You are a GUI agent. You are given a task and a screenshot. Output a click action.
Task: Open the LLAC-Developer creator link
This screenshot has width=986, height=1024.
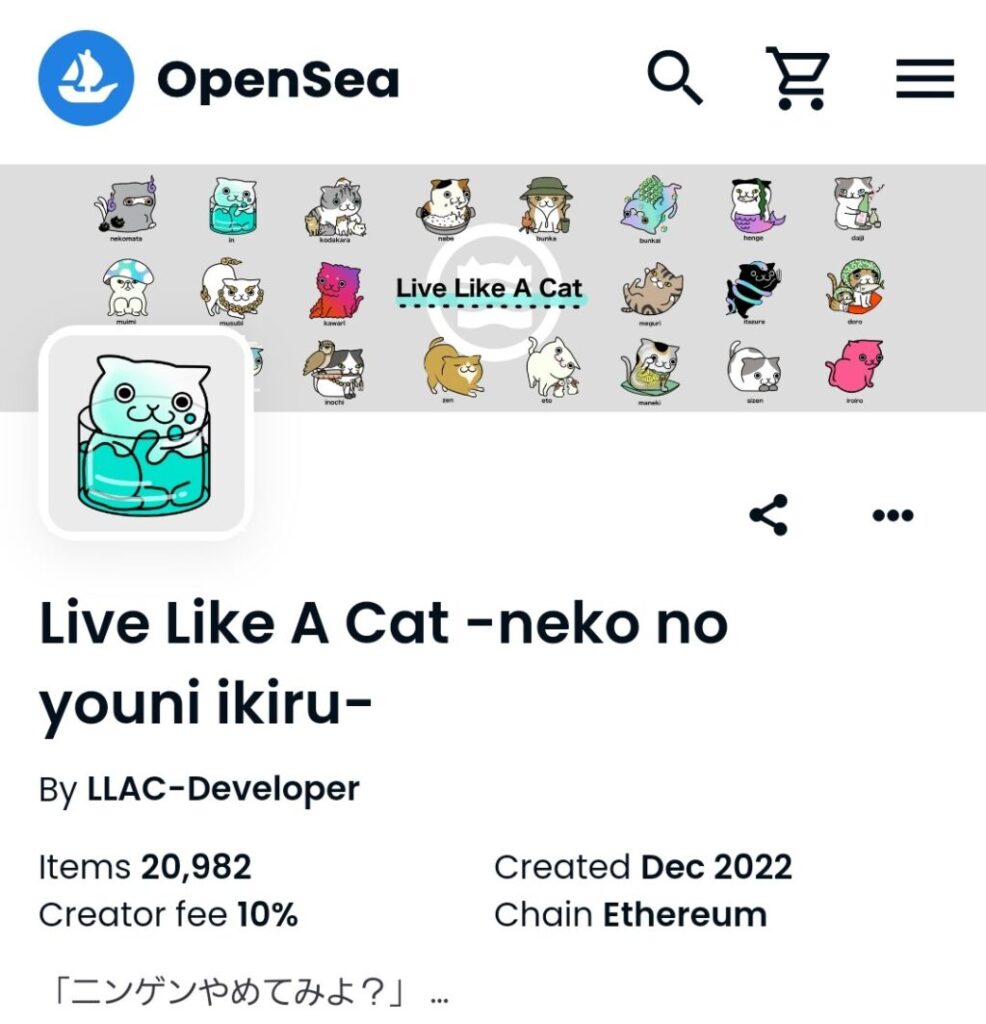pyautogui.click(x=223, y=788)
